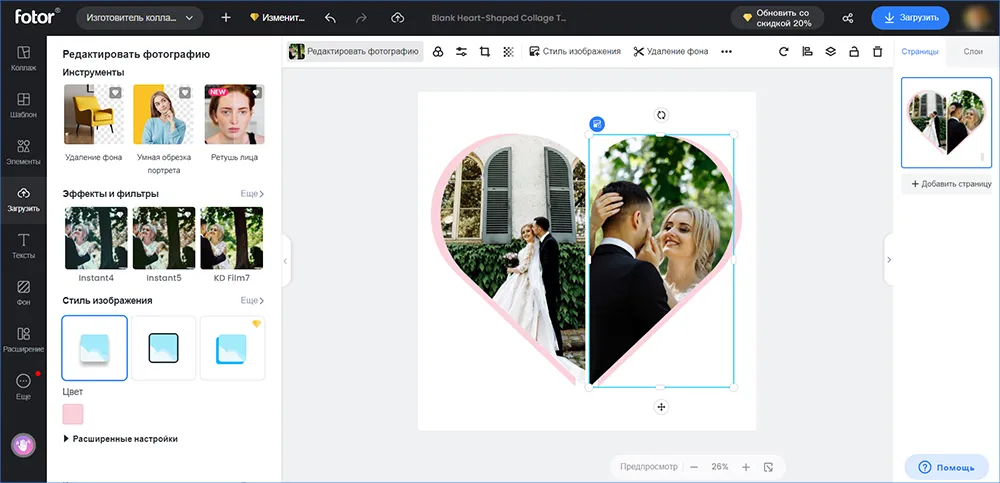The width and height of the screenshot is (1000, 483).
Task: Expand Еще next to Эффекты и фильтры
Action: 252,193
